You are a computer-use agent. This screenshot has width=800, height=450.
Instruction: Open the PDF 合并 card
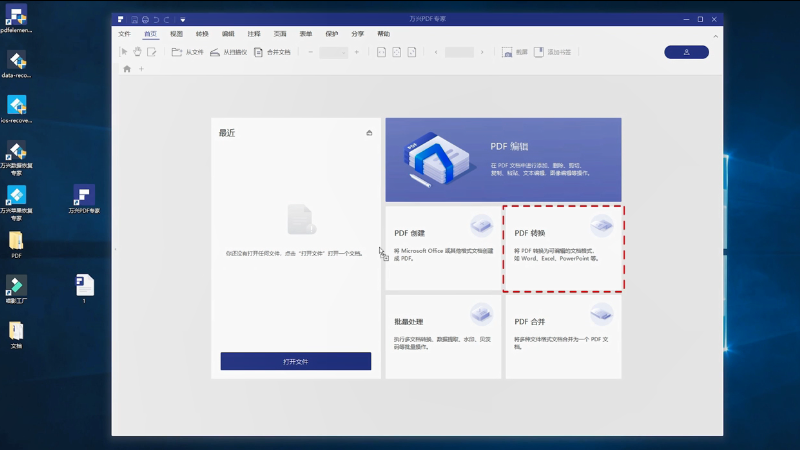[563, 337]
